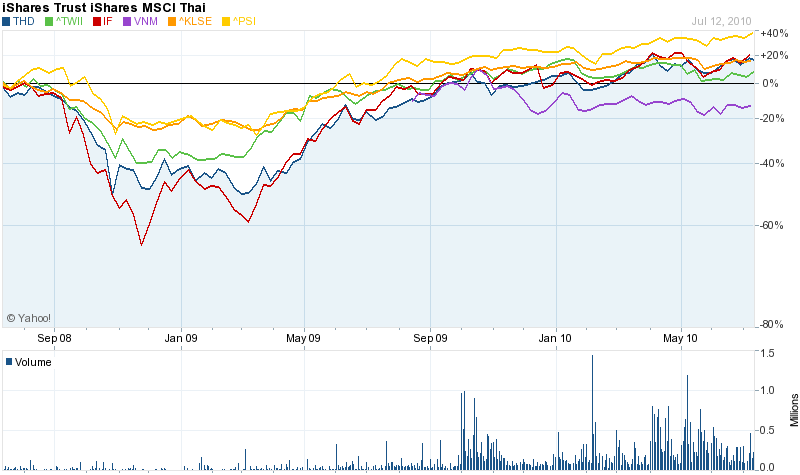The image size is (800, 475).
Task: Click the -80% axis label
Action: point(771,324)
